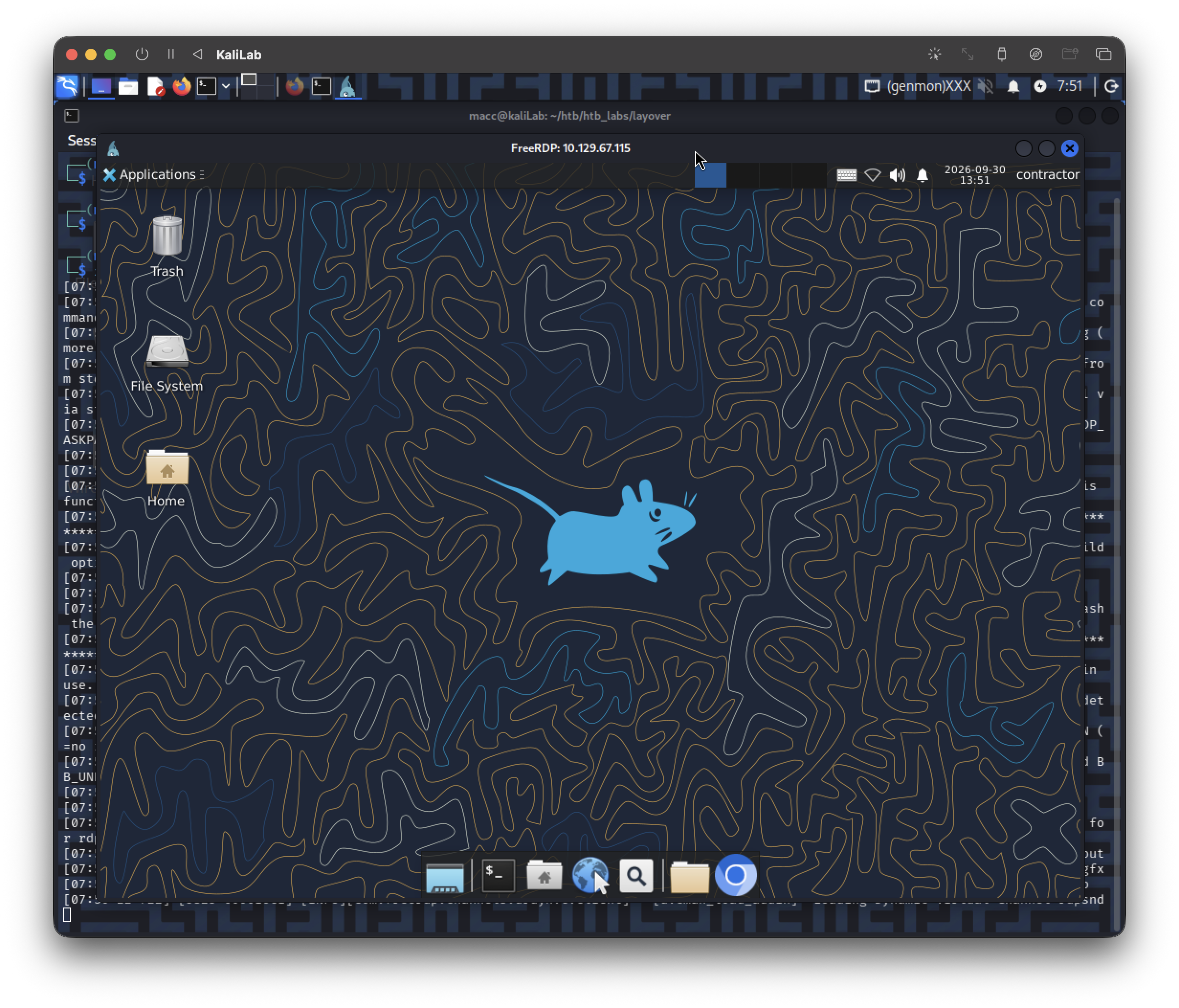Viewport: 1179px width, 1008px height.
Task: Expand the terminal launcher dropdown arrow
Action: [226, 87]
